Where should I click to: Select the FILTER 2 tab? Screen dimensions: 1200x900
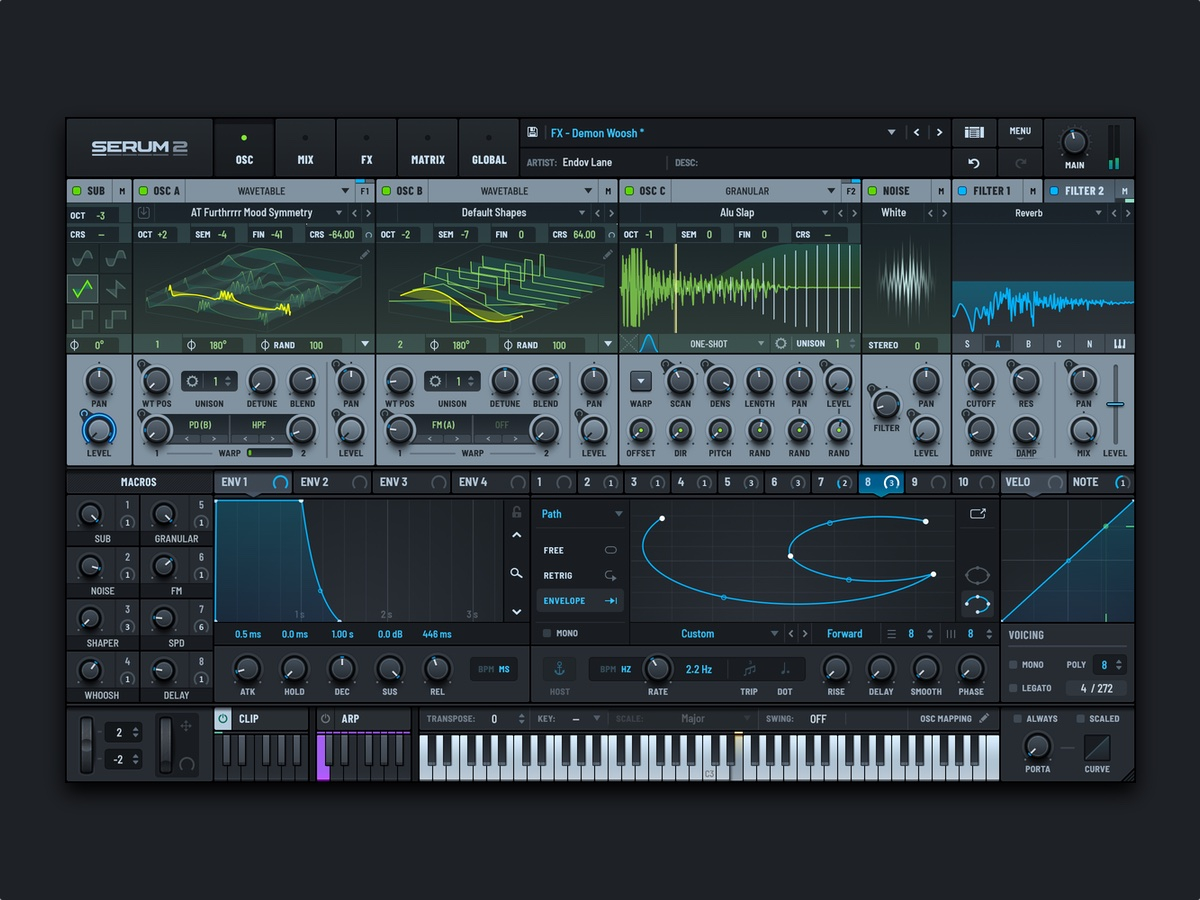[1085, 191]
